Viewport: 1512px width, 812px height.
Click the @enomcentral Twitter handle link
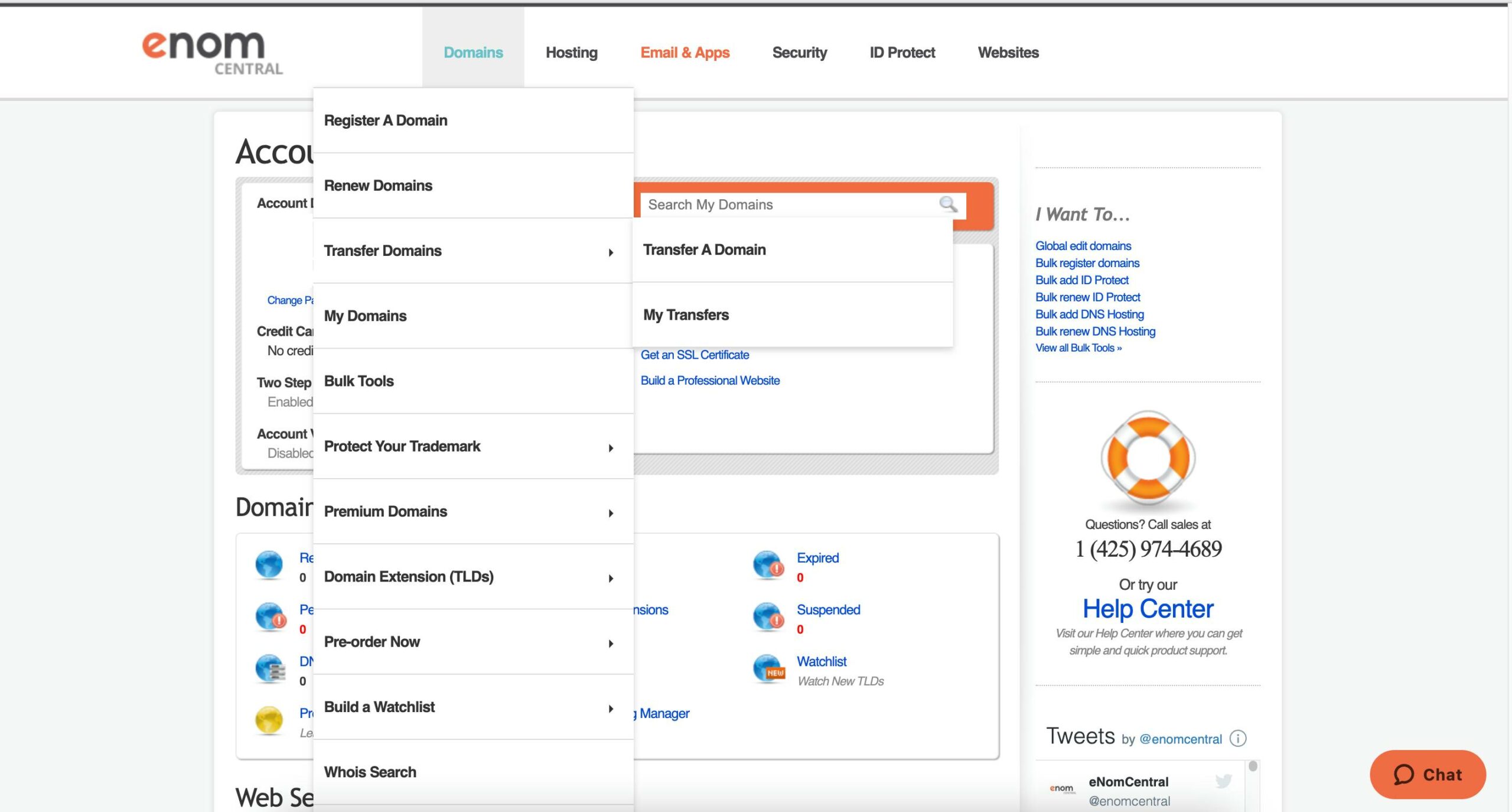click(x=1180, y=739)
